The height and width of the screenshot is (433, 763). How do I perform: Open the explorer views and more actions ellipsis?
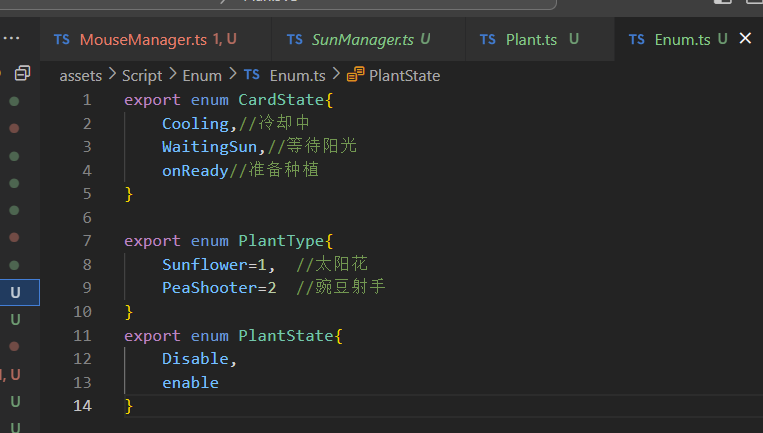point(12,38)
